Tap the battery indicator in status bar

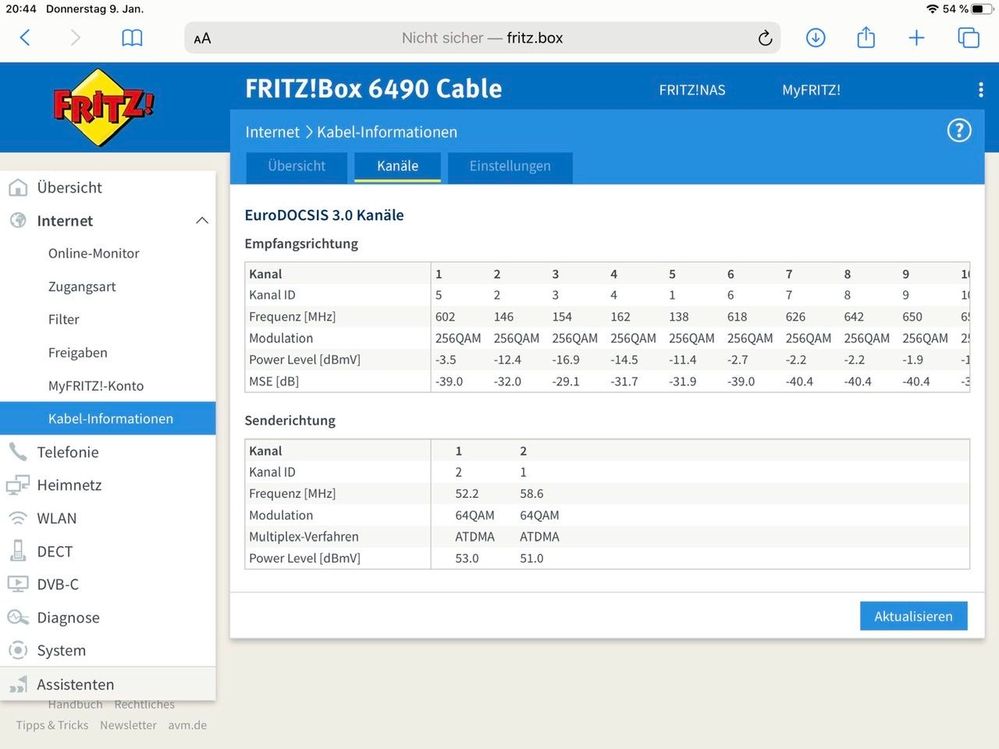coord(982,9)
